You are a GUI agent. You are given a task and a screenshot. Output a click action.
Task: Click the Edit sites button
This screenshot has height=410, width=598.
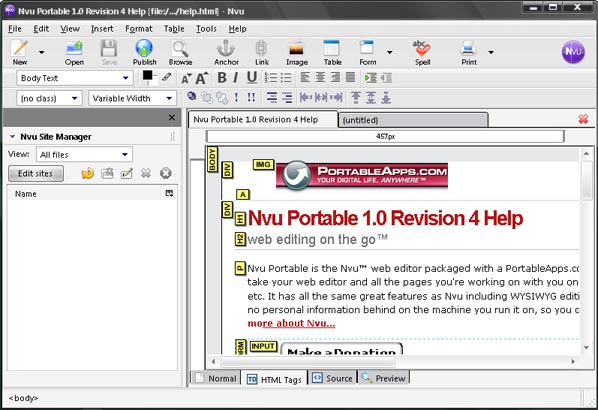point(35,174)
